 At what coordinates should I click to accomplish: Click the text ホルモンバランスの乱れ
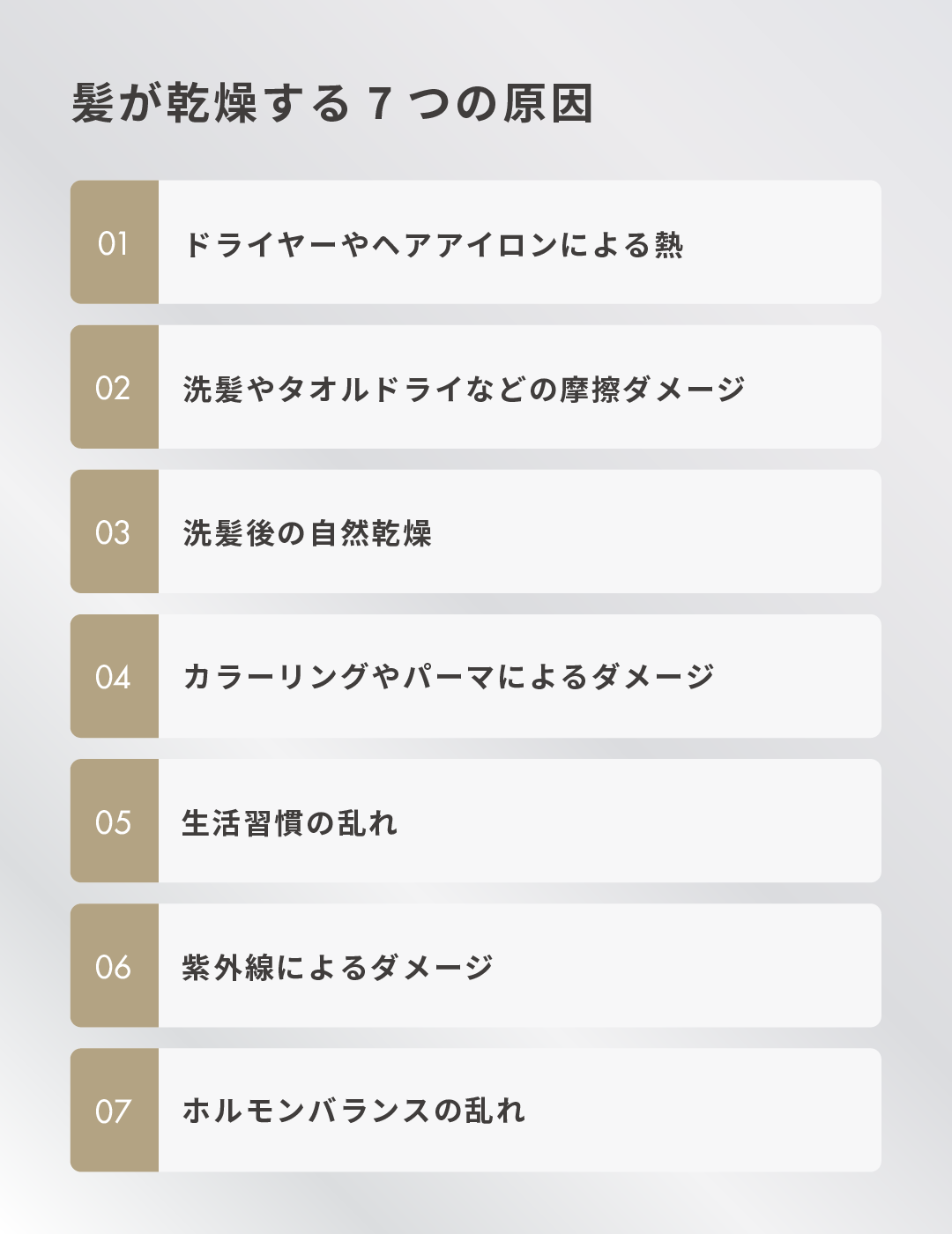coord(353,1111)
